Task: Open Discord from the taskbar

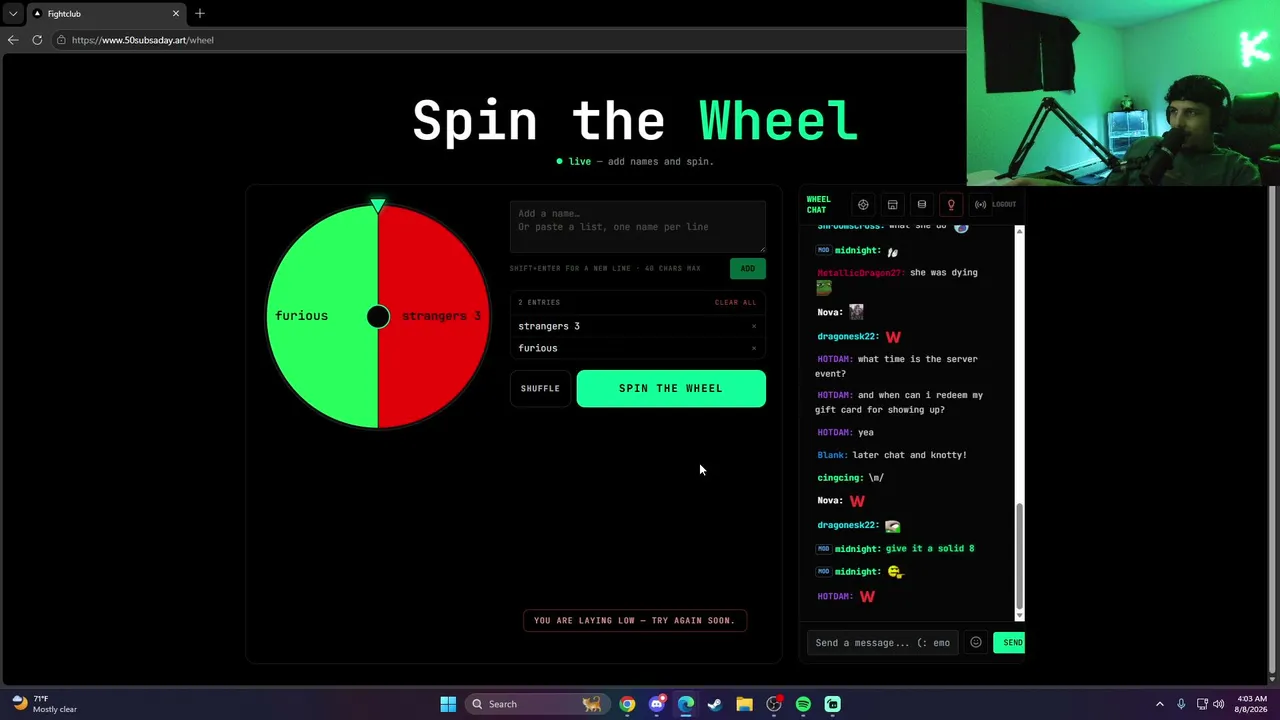Action: (656, 704)
